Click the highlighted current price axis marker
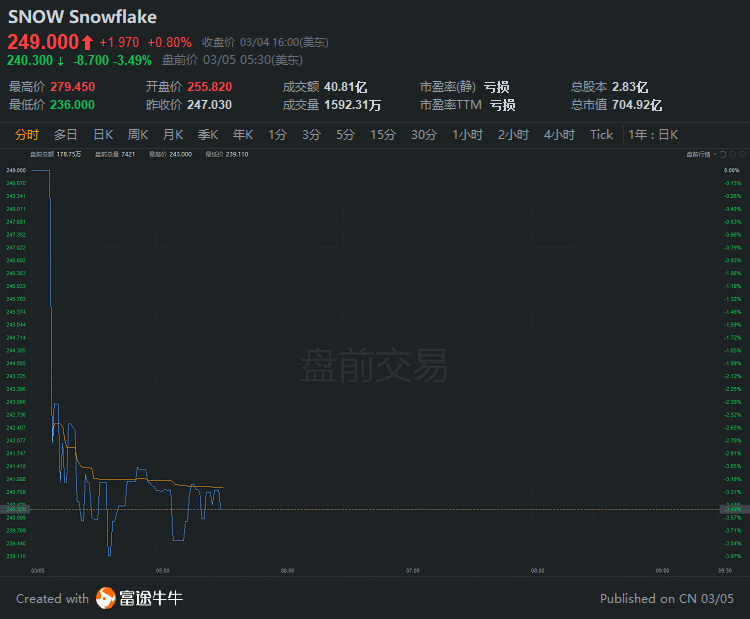This screenshot has height=619, width=750. click(16, 509)
